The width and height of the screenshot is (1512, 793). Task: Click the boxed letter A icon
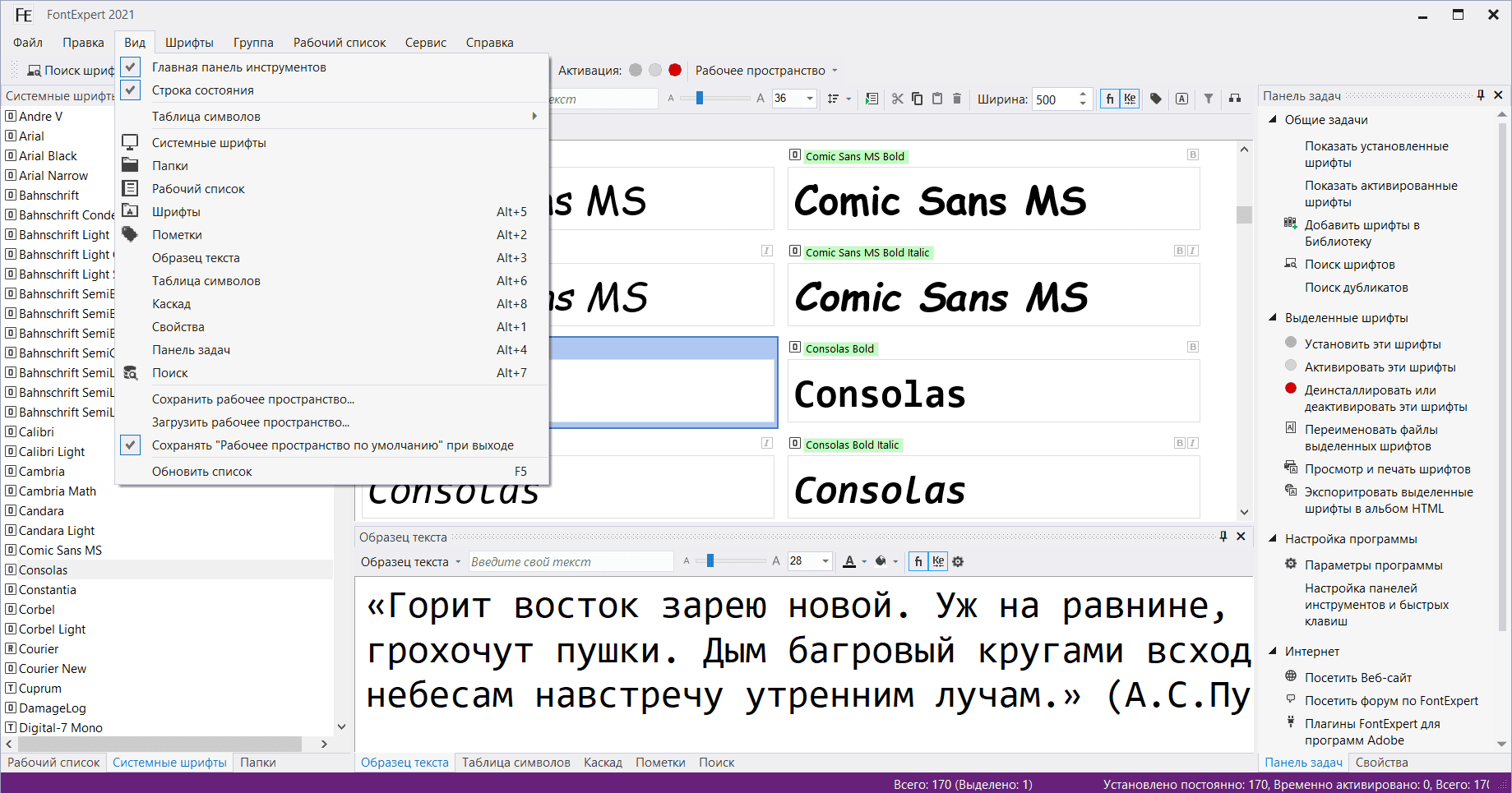pyautogui.click(x=1181, y=99)
